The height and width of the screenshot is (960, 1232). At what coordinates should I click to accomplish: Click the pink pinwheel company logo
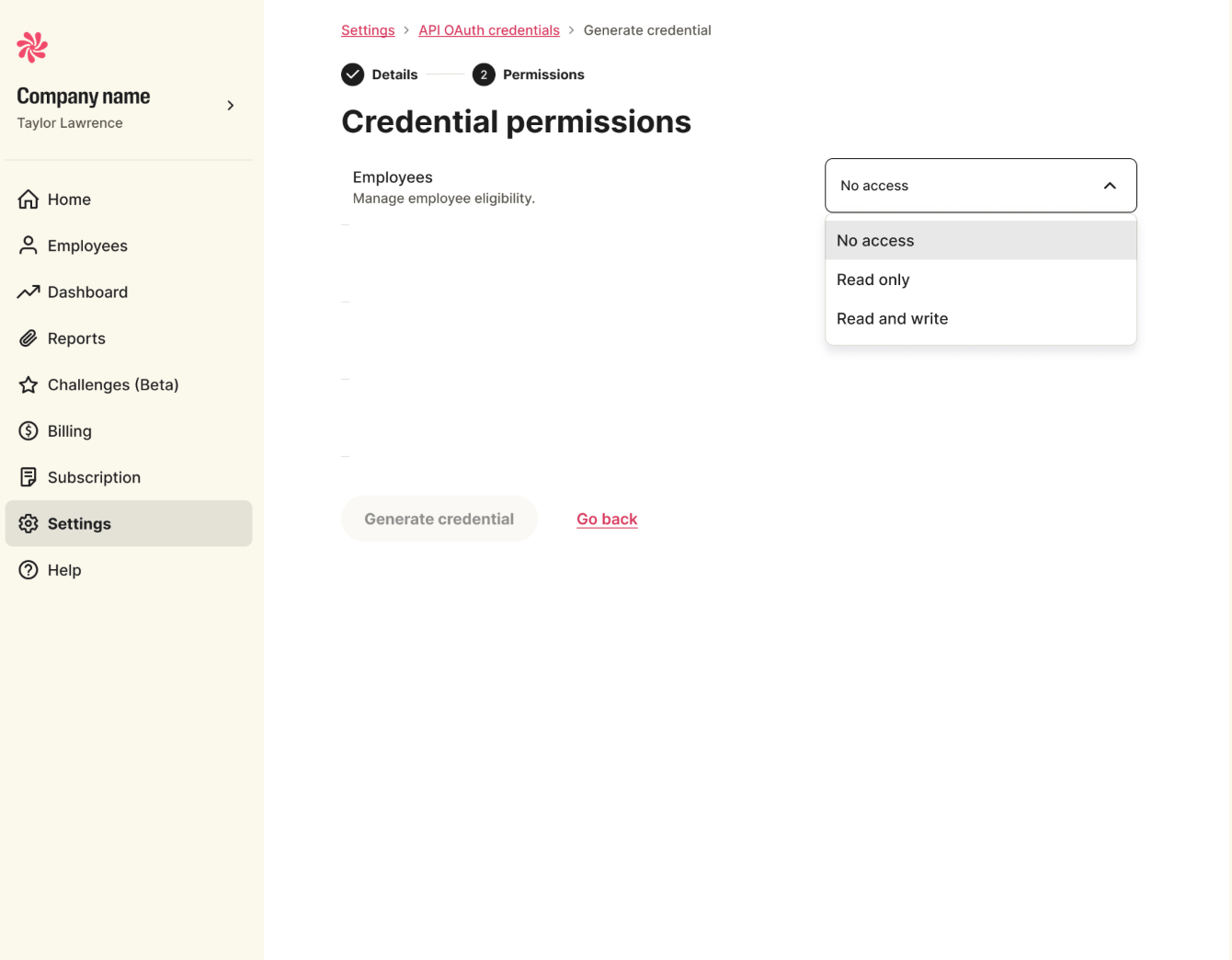point(32,47)
